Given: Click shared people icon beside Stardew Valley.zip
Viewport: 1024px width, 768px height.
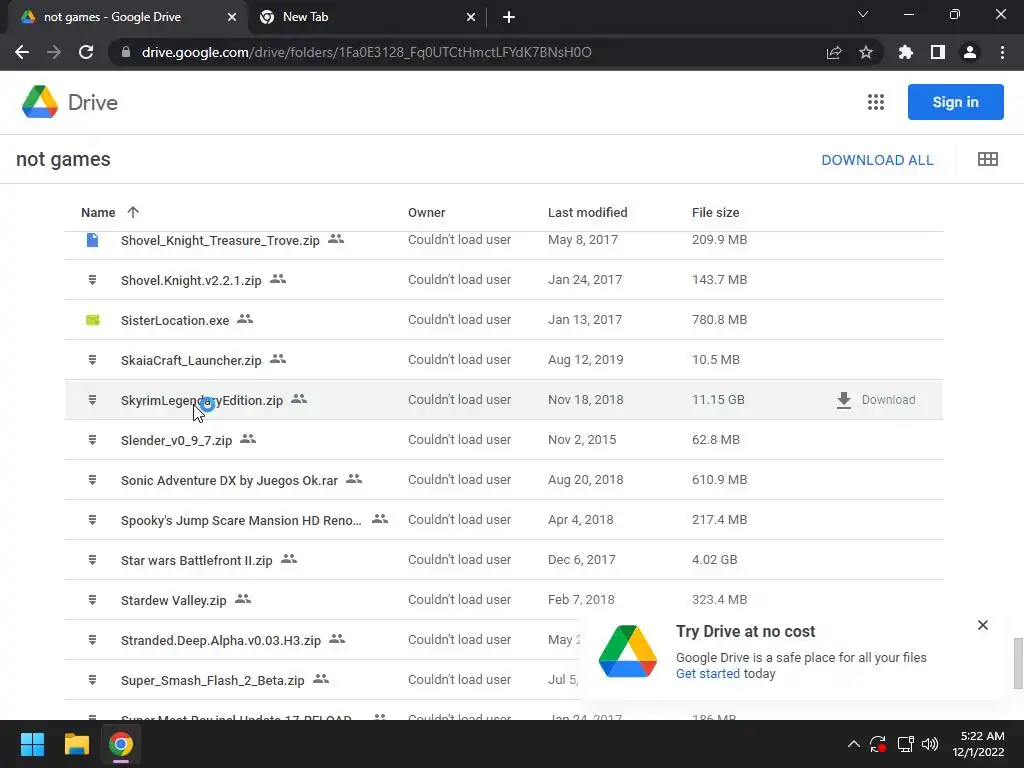Looking at the screenshot, I should tap(243, 598).
